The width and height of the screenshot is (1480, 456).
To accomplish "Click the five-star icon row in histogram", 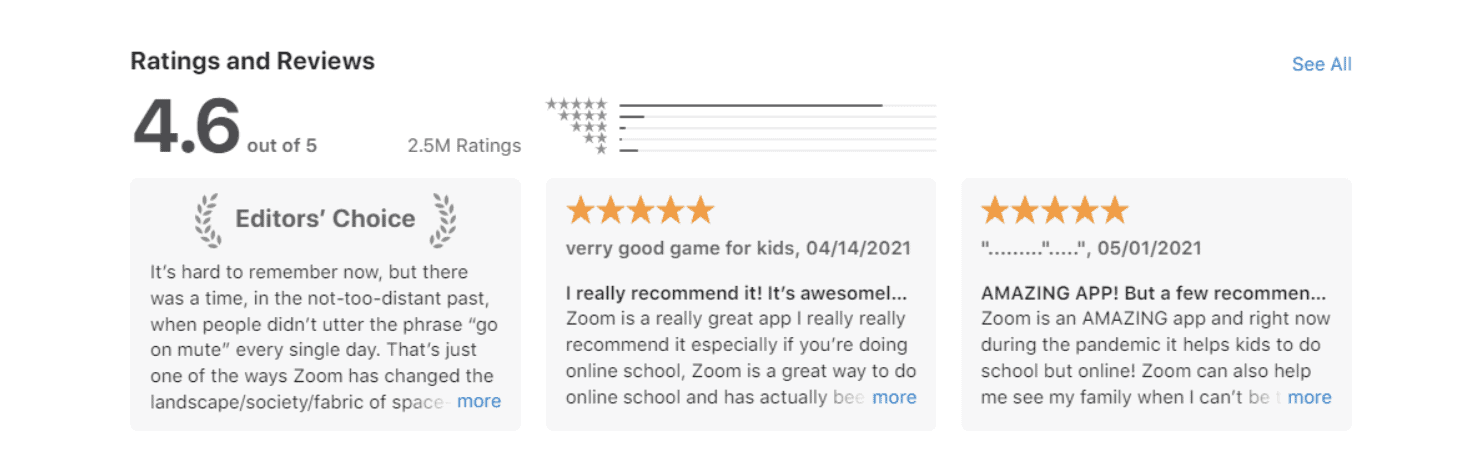I will [576, 104].
